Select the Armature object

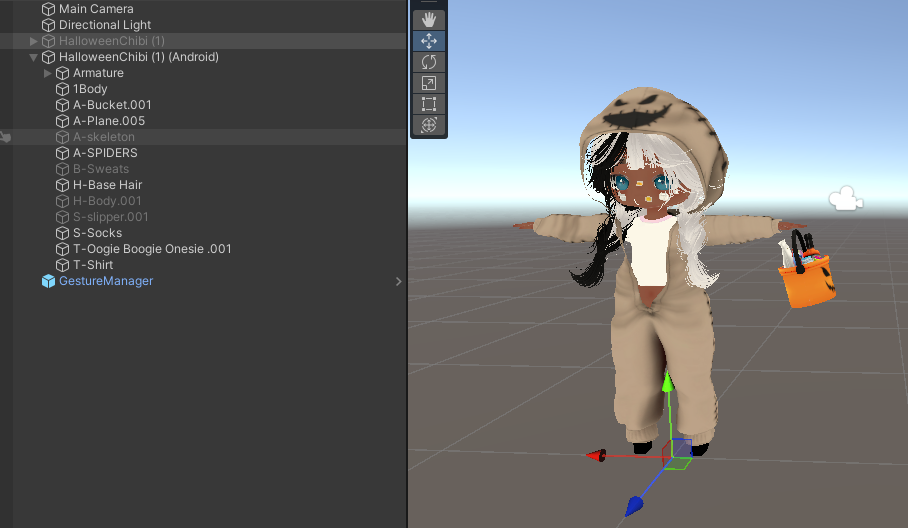98,73
